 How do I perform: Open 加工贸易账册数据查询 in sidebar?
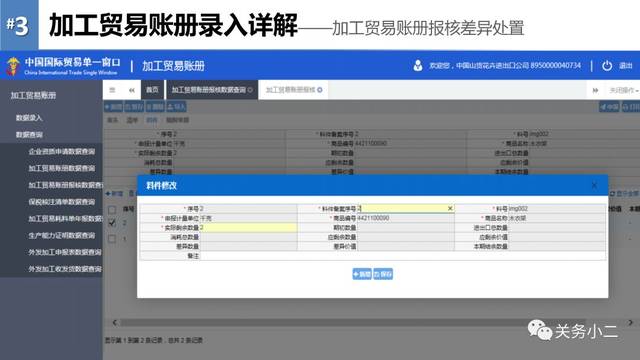(62, 168)
